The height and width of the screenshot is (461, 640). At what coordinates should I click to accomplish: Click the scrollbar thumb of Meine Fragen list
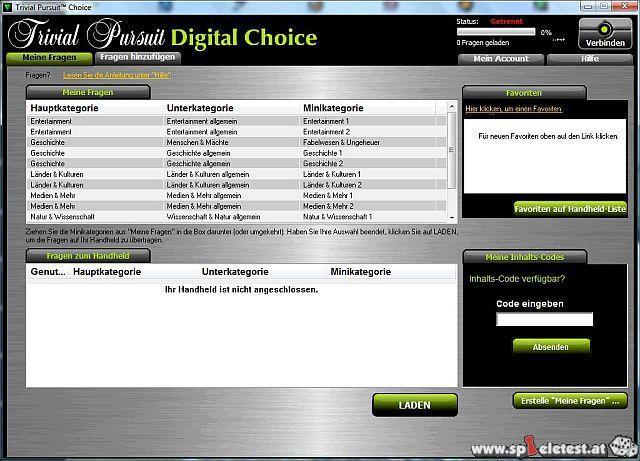click(451, 150)
